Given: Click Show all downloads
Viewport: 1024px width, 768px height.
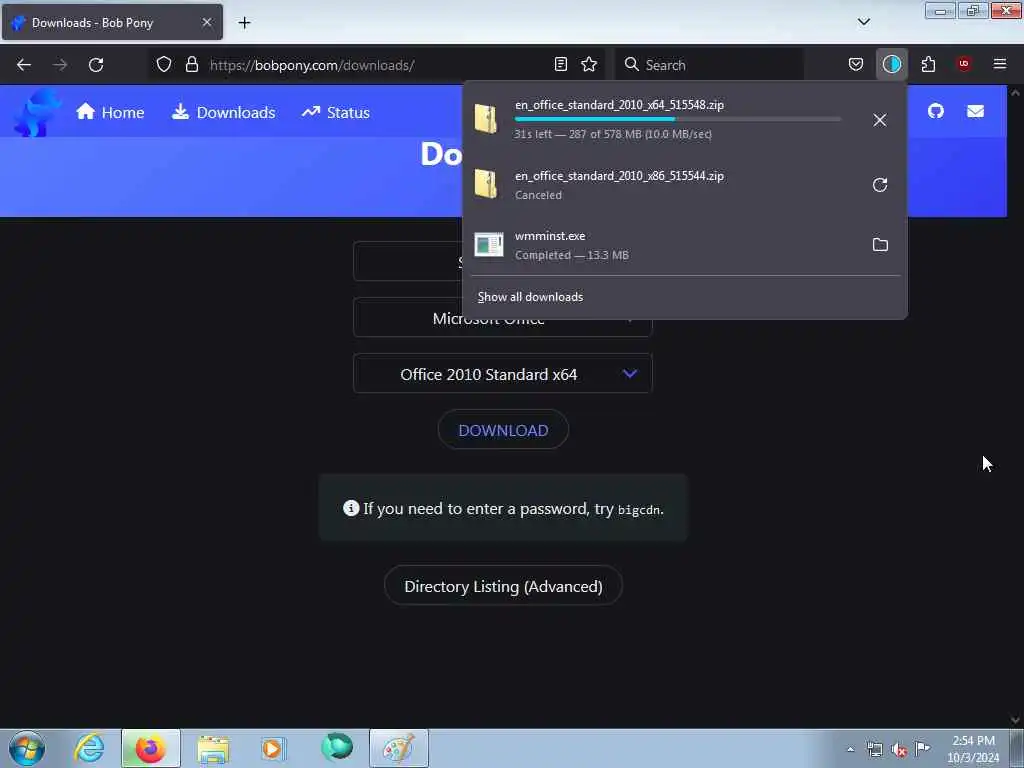Looking at the screenshot, I should click(x=530, y=297).
